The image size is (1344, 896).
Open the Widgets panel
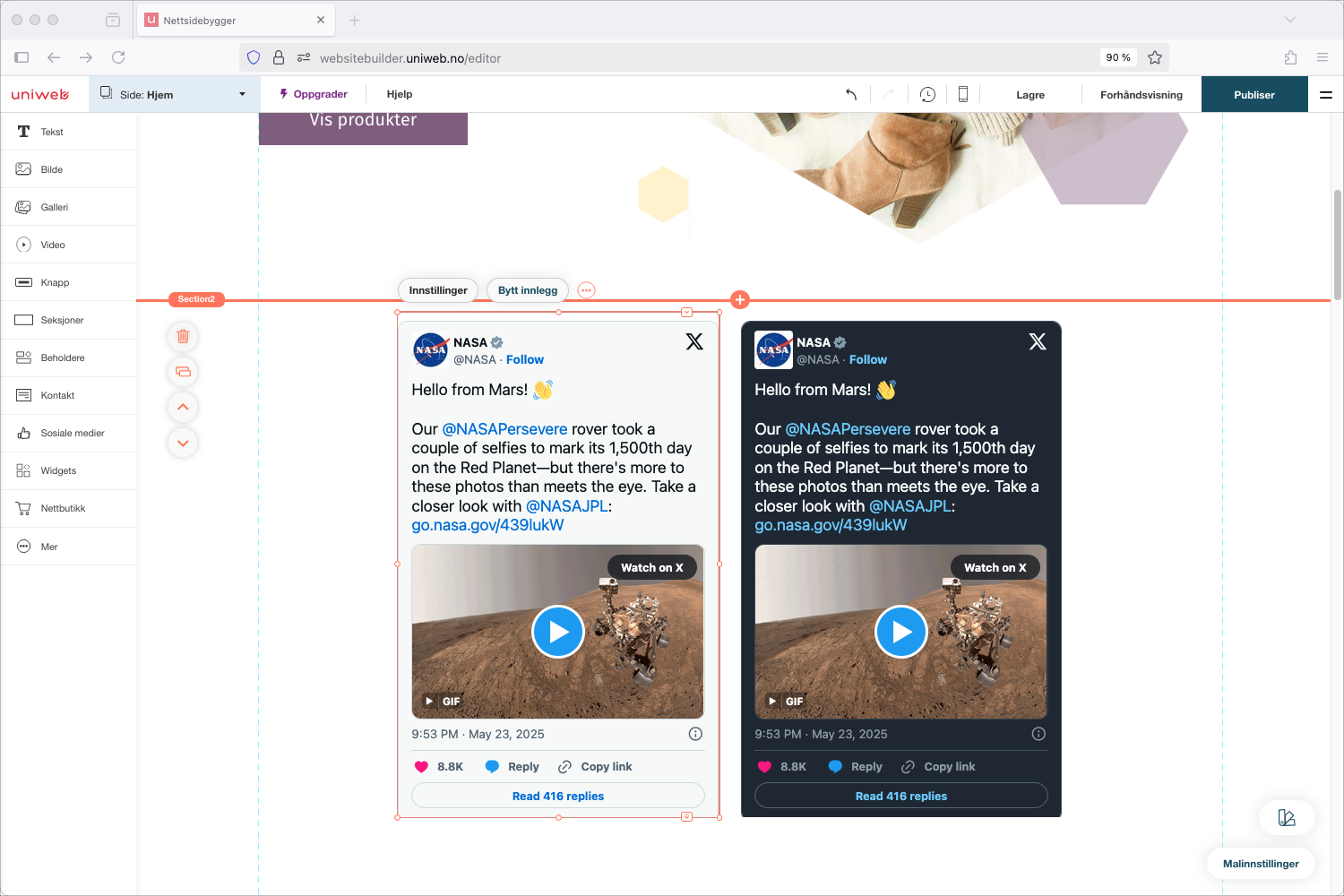tap(68, 470)
